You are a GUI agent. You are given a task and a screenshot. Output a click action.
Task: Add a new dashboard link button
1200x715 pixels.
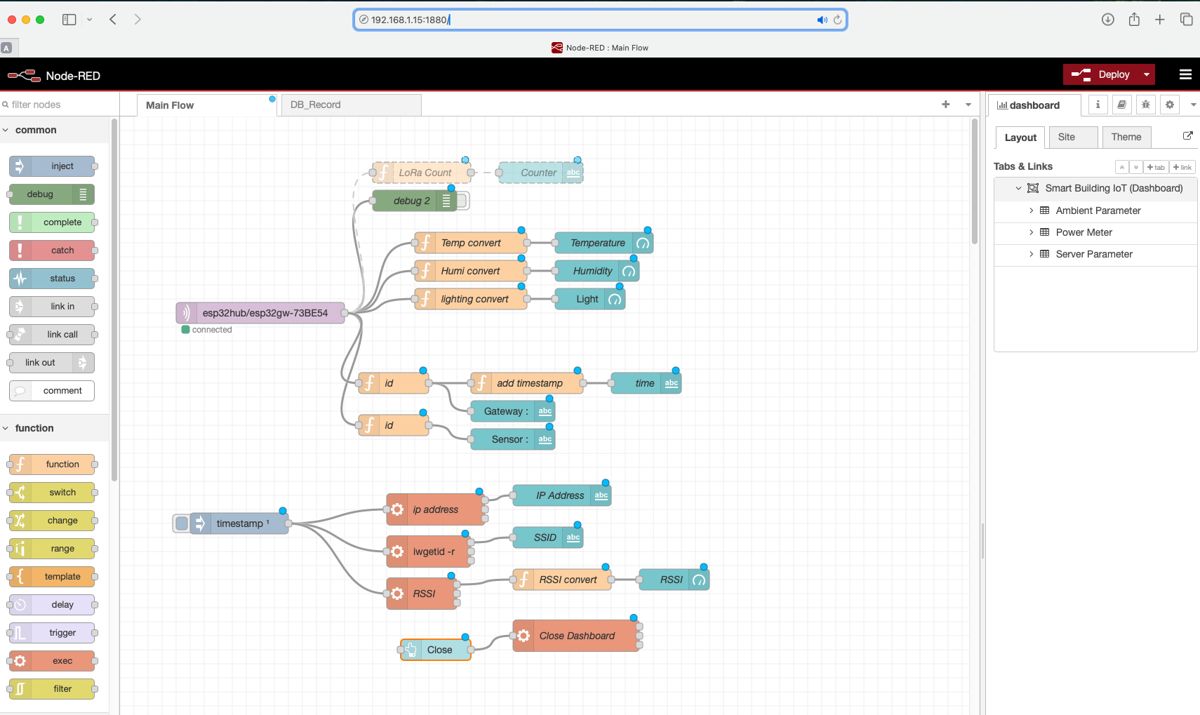(x=1182, y=167)
